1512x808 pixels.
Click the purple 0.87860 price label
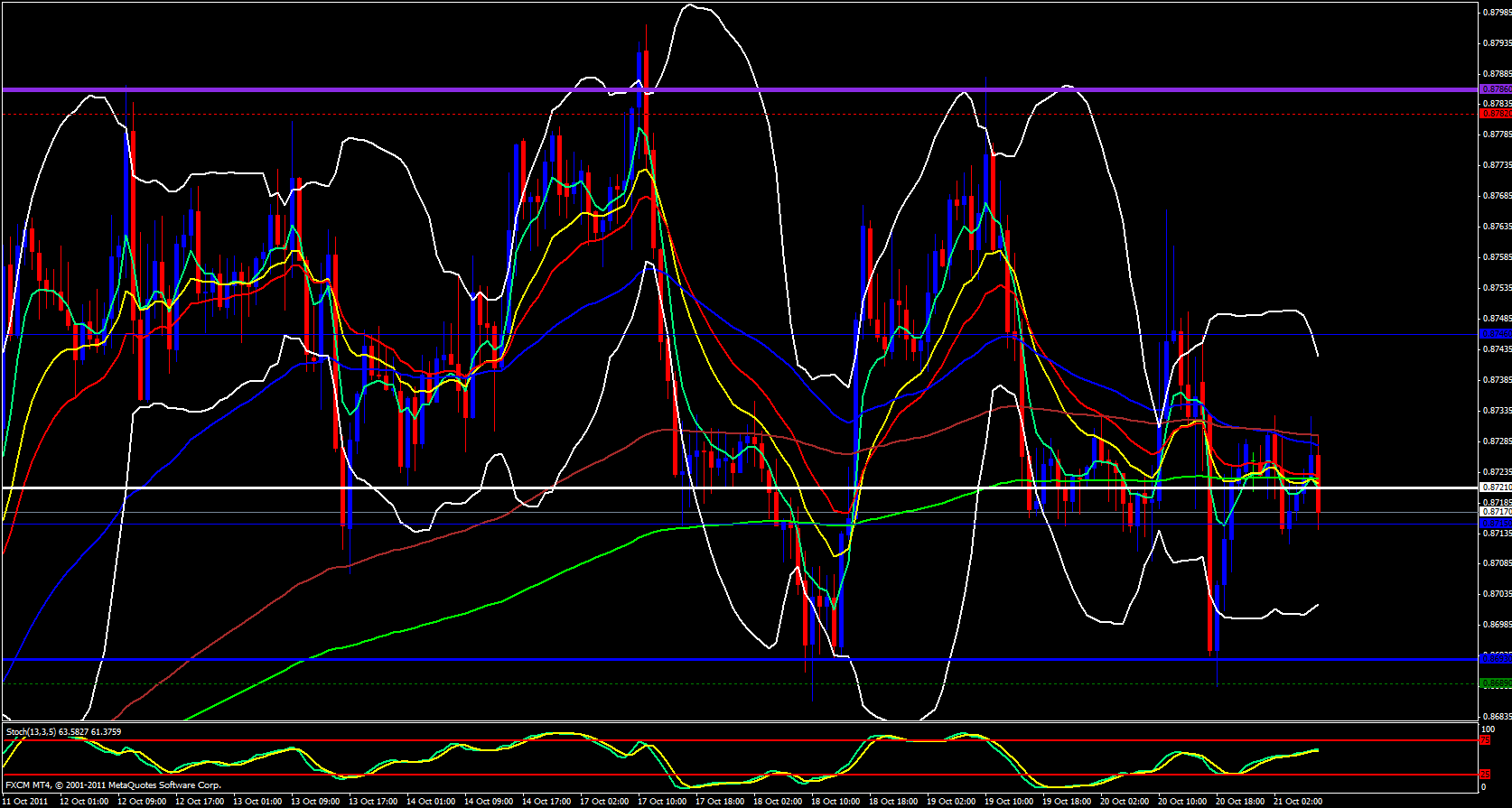point(1495,89)
